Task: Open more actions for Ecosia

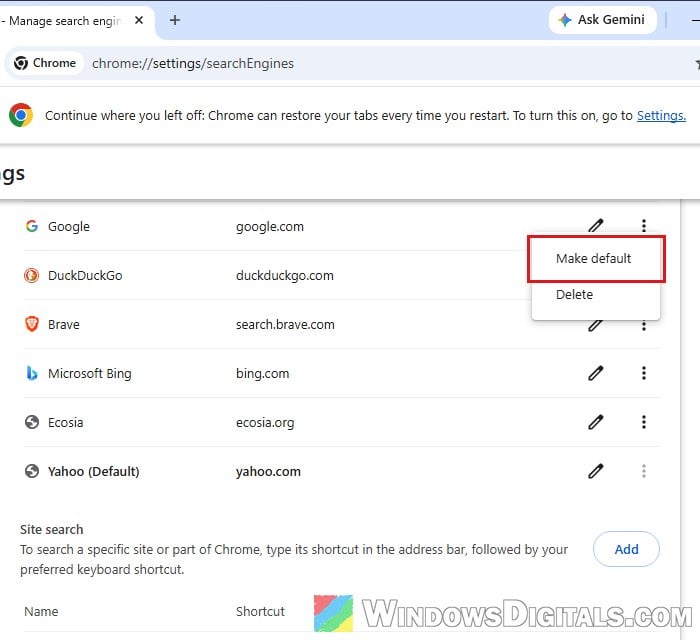Action: [644, 422]
